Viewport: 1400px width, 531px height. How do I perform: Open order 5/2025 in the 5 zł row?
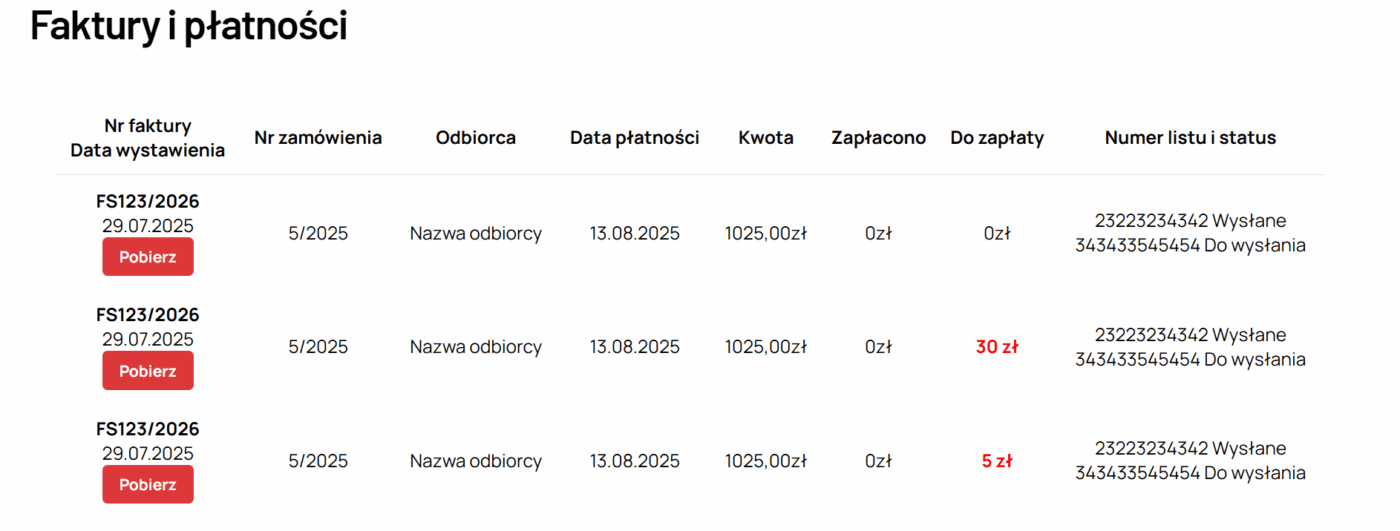tap(317, 461)
